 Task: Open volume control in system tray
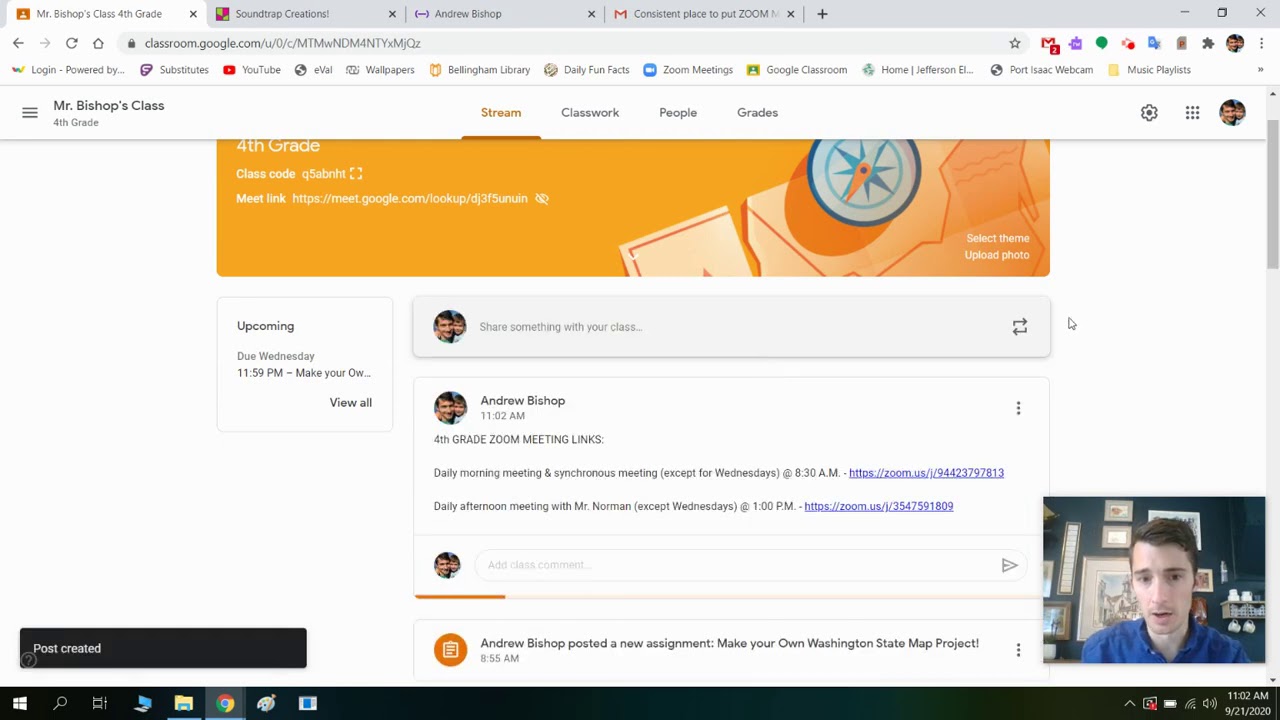[x=1211, y=704]
